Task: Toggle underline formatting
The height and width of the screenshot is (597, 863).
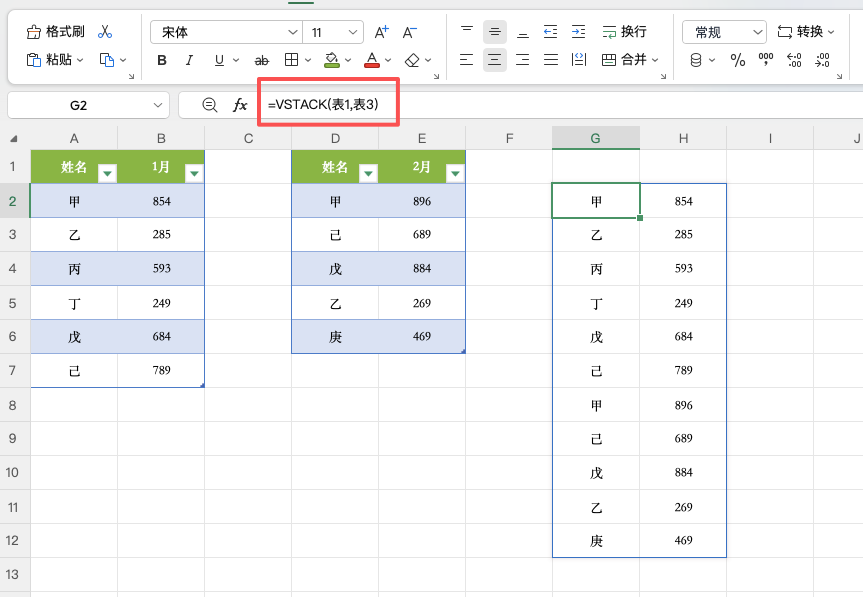Action: [x=219, y=60]
